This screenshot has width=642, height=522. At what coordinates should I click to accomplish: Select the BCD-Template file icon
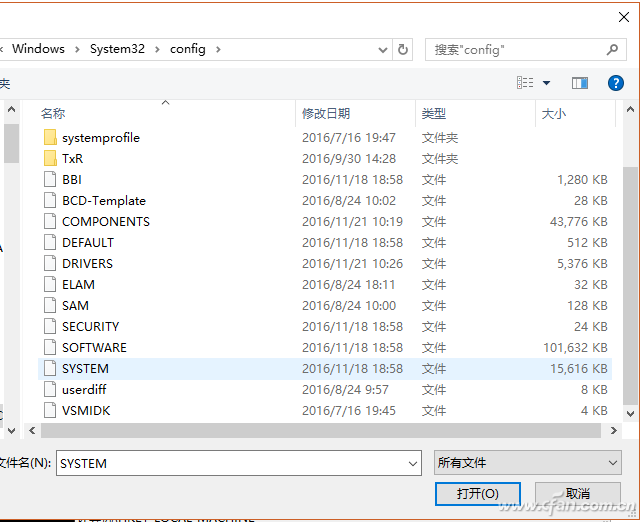coord(50,201)
